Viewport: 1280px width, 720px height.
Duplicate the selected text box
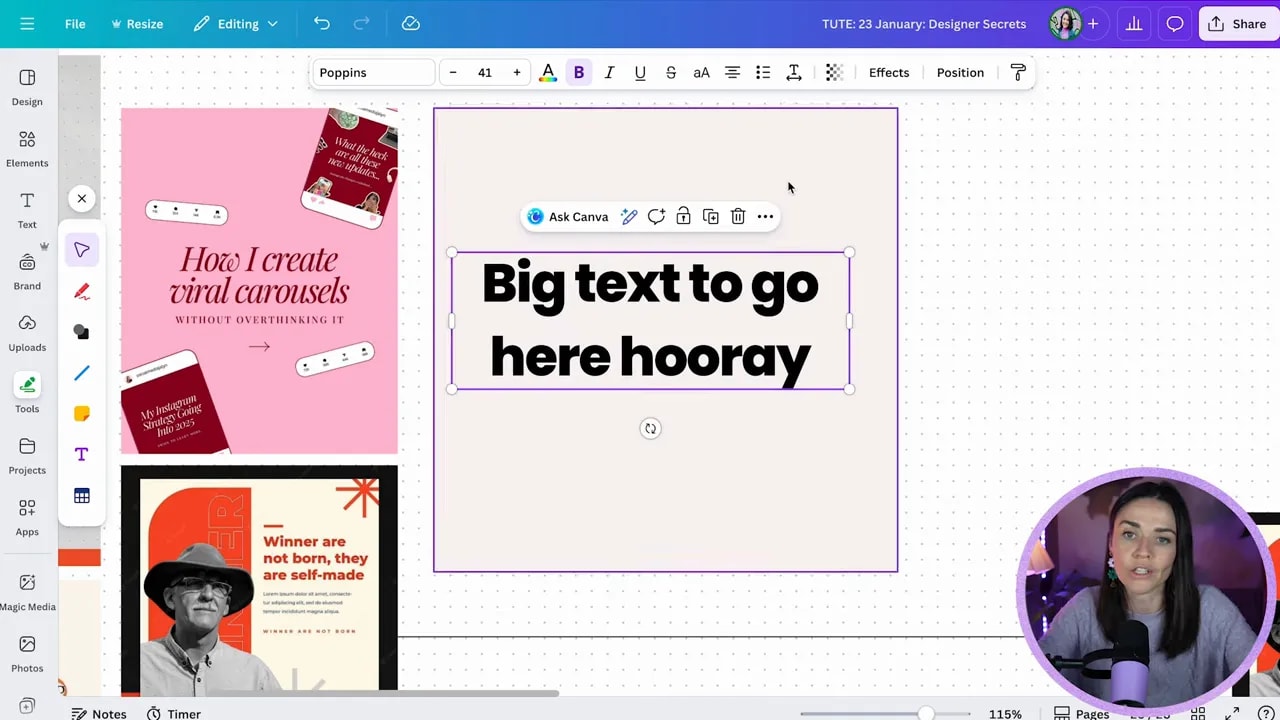710,216
